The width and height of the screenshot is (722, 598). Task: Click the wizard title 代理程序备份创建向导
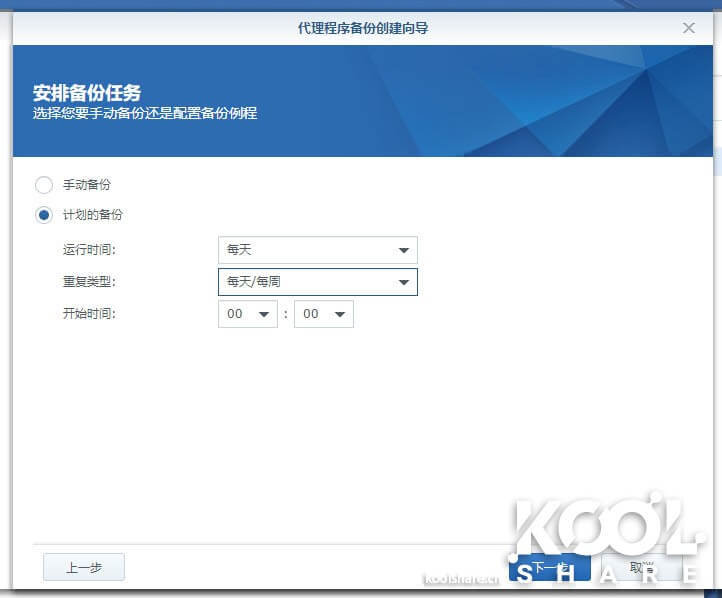point(363,28)
